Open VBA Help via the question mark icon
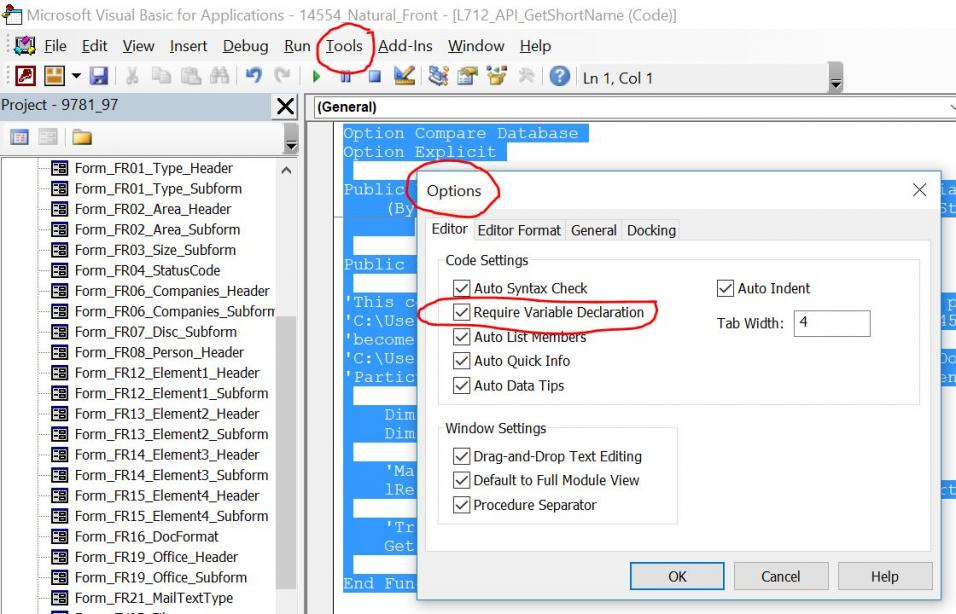This screenshot has width=956, height=614. coord(560,77)
